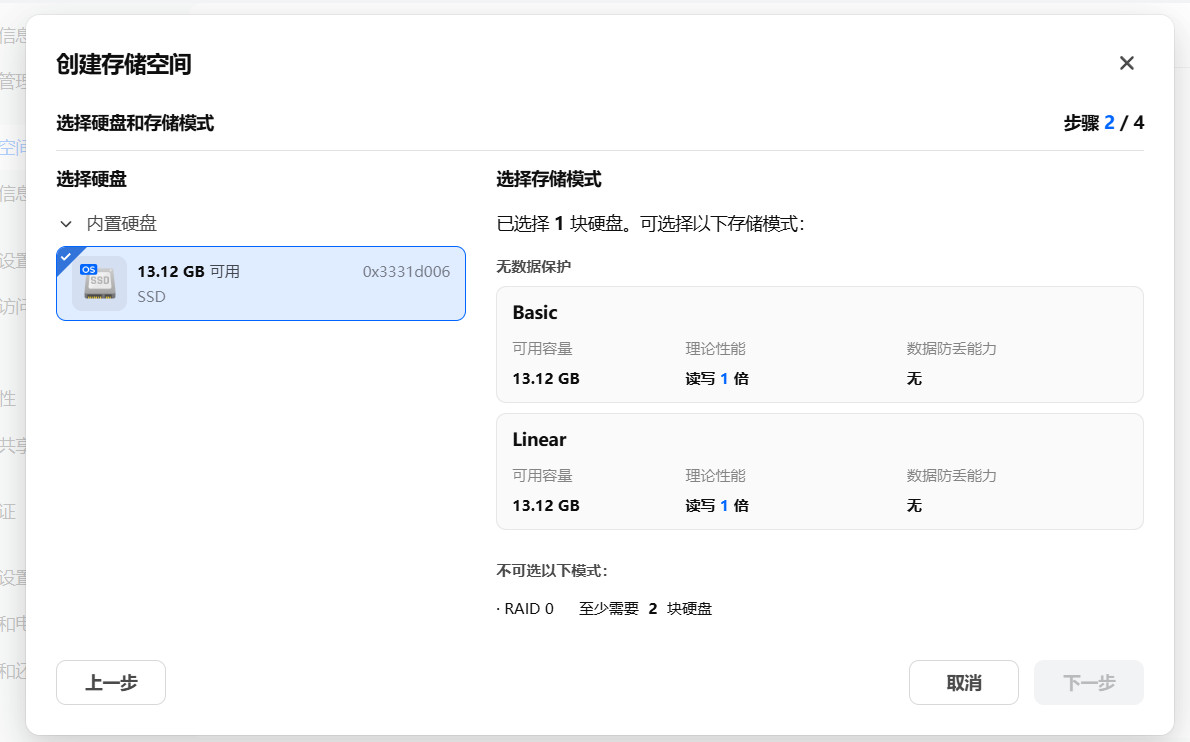Click the 选择存储模式 section heading

pyautogui.click(x=549, y=180)
